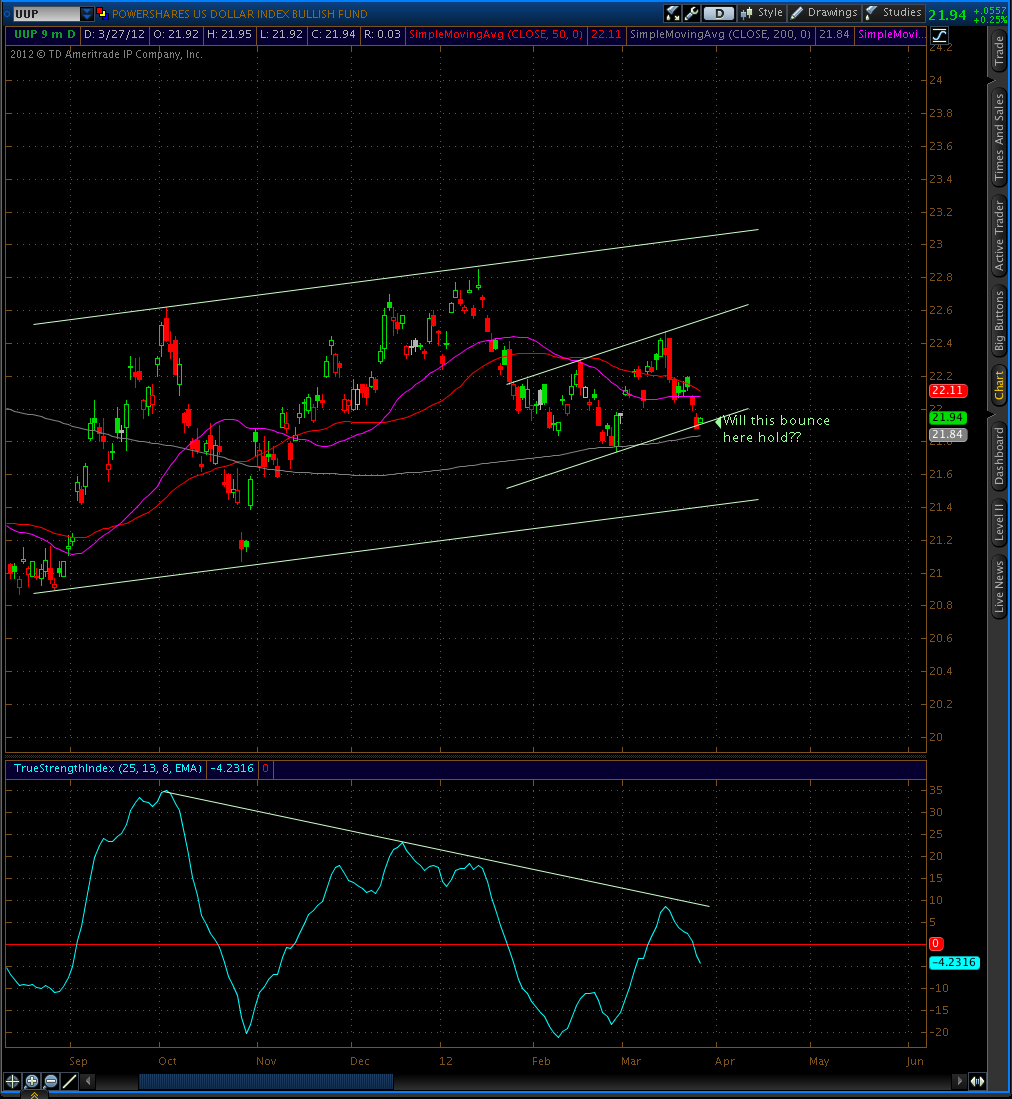The width and height of the screenshot is (1012, 1099).
Task: Open the Dashboard side tab
Action: pyautogui.click(x=999, y=456)
